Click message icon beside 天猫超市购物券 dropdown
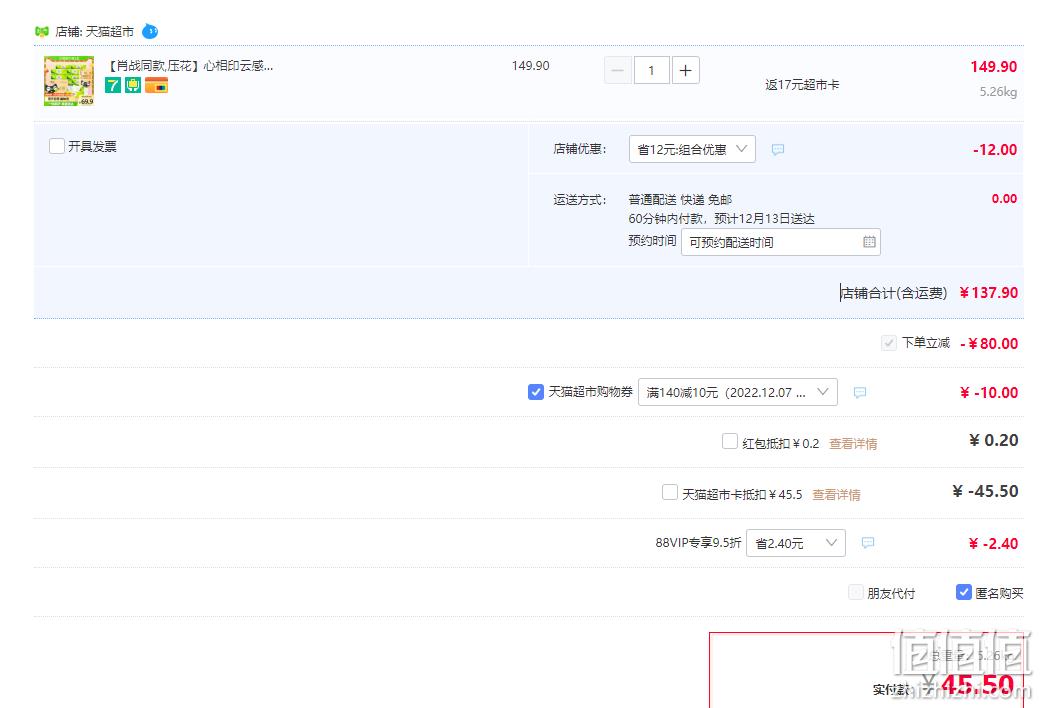1041x708 pixels. [x=860, y=393]
